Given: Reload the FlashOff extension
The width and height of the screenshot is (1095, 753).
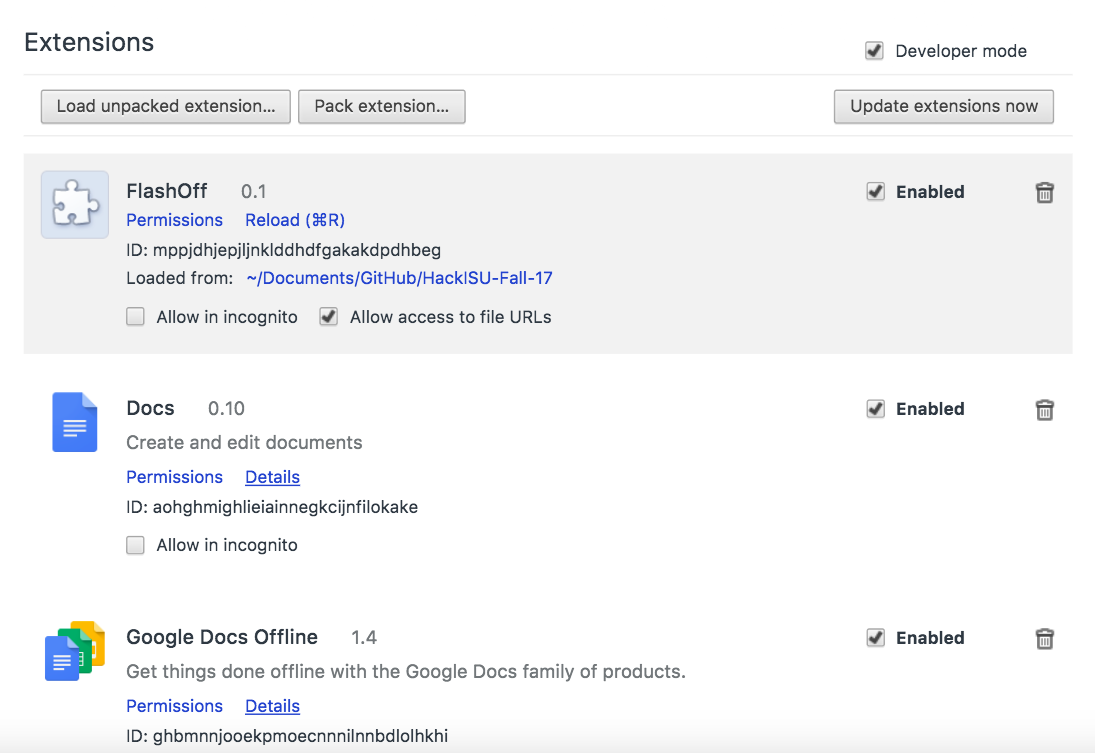Looking at the screenshot, I should pyautogui.click(x=295, y=220).
